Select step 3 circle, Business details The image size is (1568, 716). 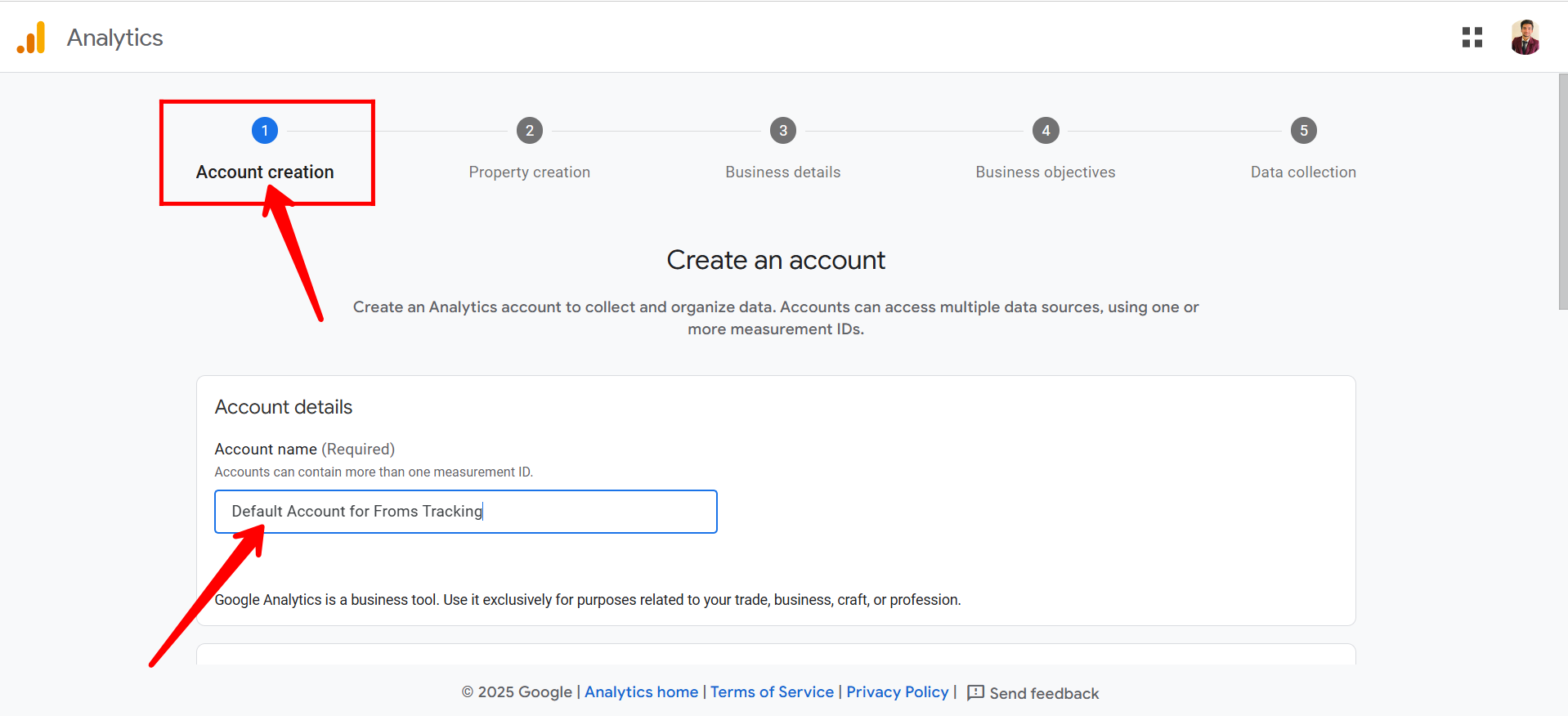(x=783, y=131)
